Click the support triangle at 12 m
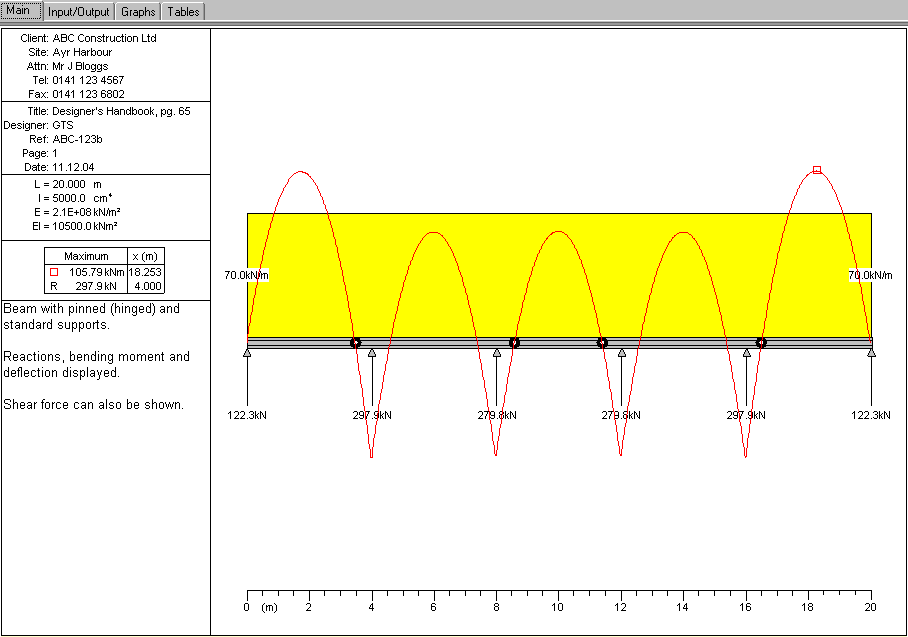 pyautogui.click(x=622, y=352)
